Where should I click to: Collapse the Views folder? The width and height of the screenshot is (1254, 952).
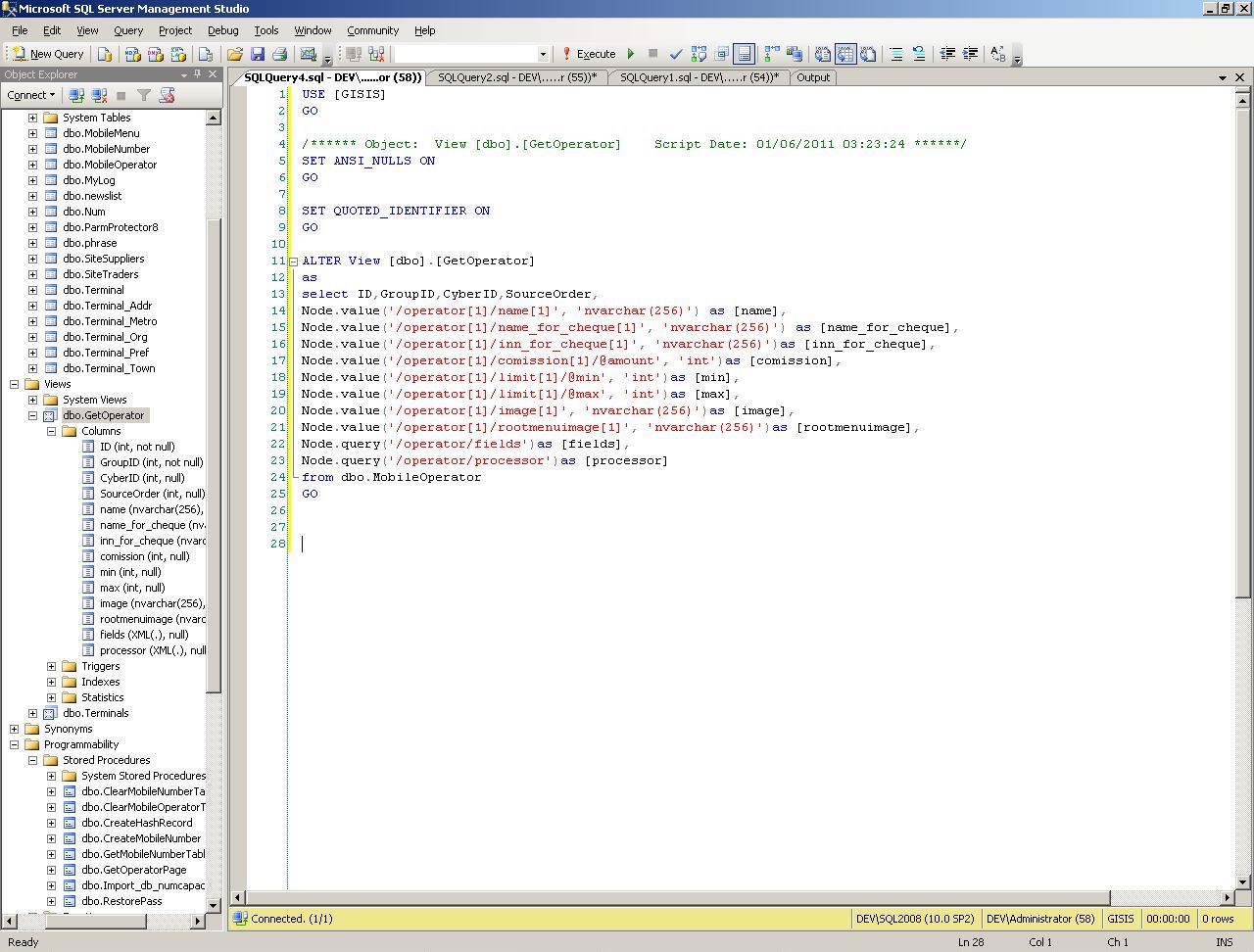point(14,384)
